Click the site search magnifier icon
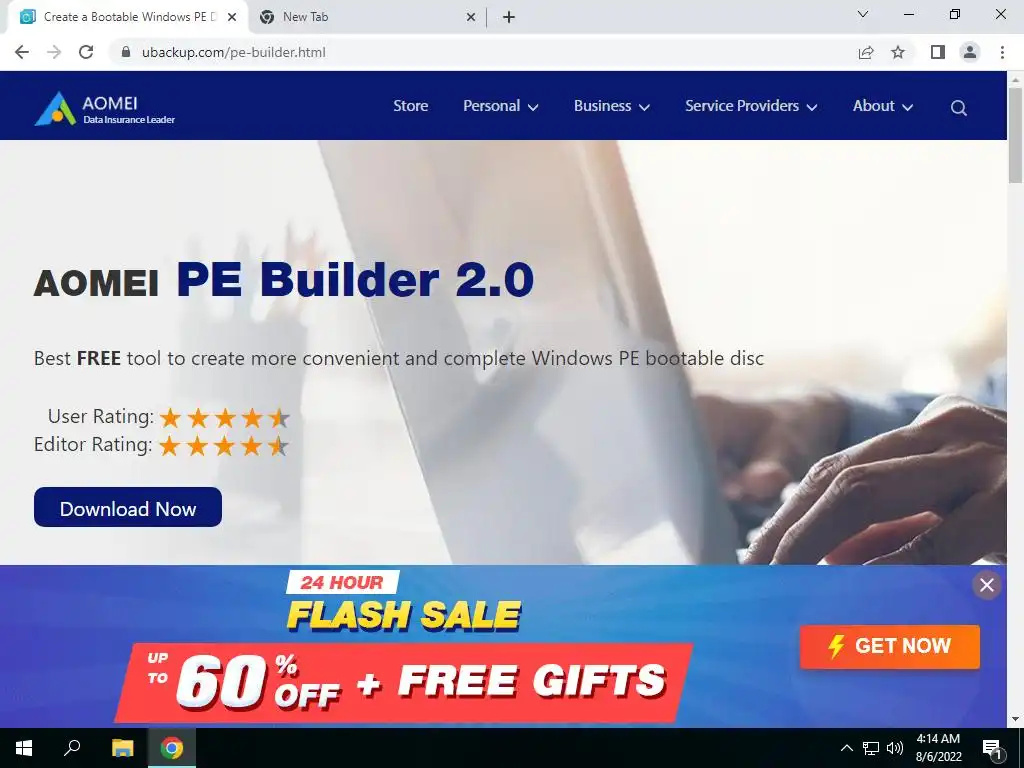The height and width of the screenshot is (768, 1024). [x=958, y=108]
